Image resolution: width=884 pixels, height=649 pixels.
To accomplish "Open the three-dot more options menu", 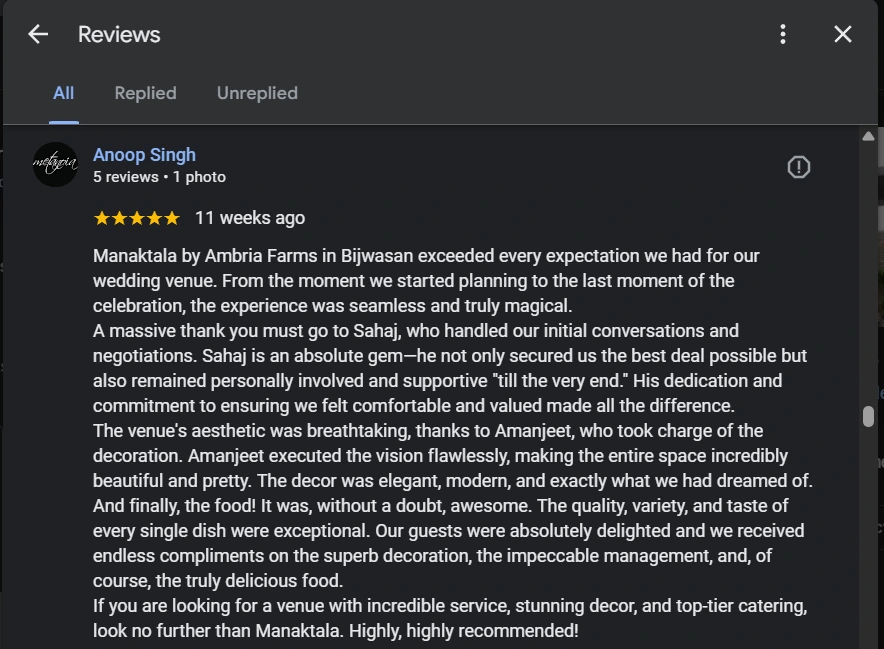I will [x=783, y=34].
